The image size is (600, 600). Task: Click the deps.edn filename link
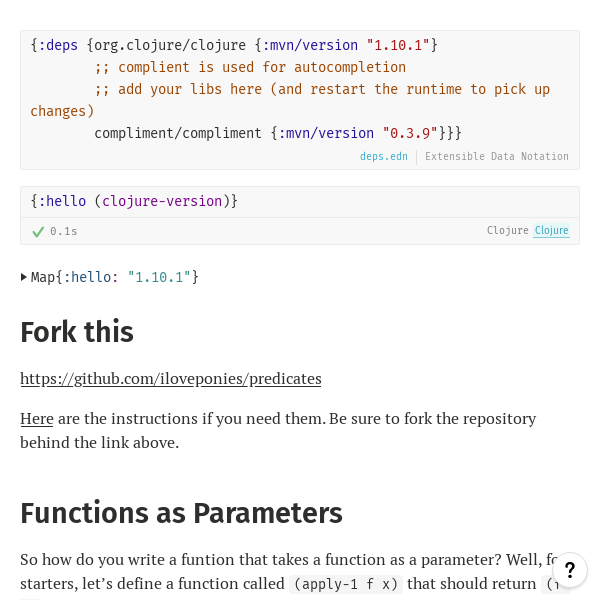[x=383, y=157]
